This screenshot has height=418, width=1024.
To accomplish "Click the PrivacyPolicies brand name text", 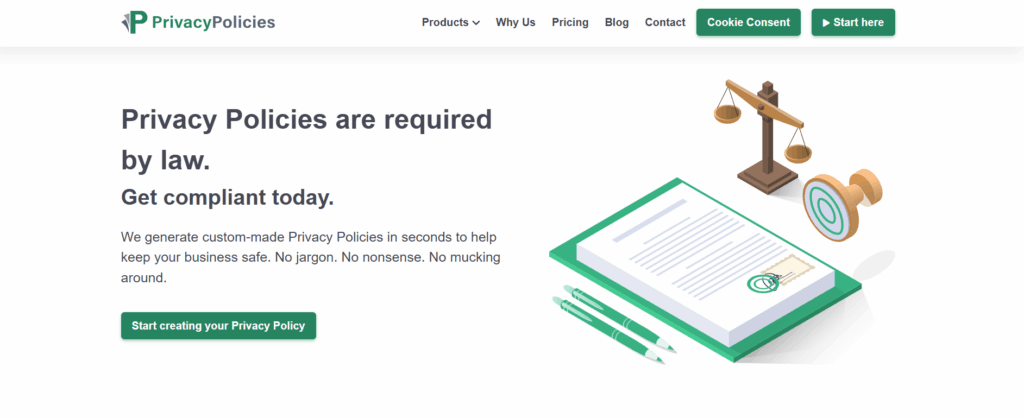I will tap(214, 22).
